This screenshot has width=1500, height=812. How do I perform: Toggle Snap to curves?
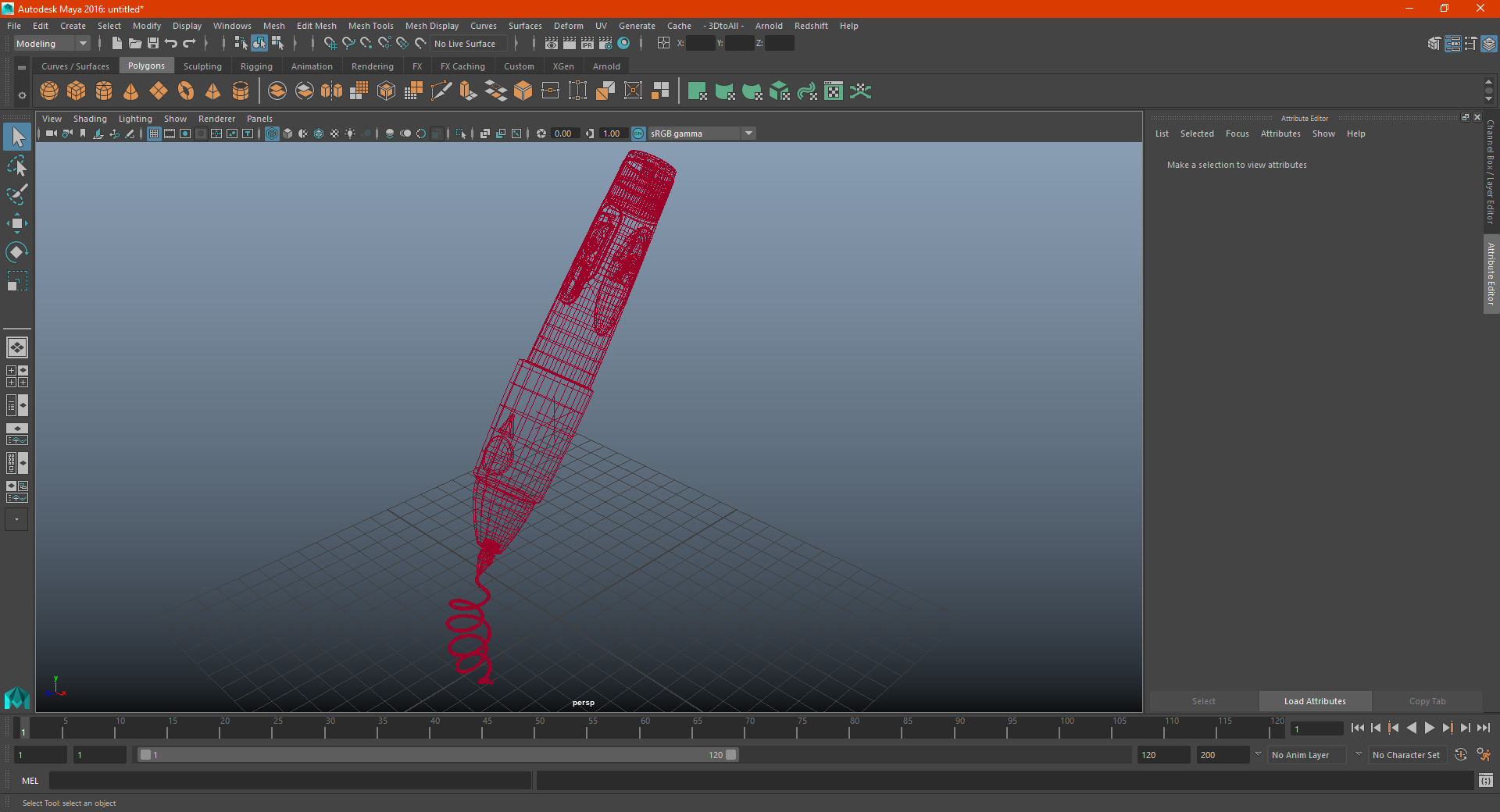(x=348, y=44)
